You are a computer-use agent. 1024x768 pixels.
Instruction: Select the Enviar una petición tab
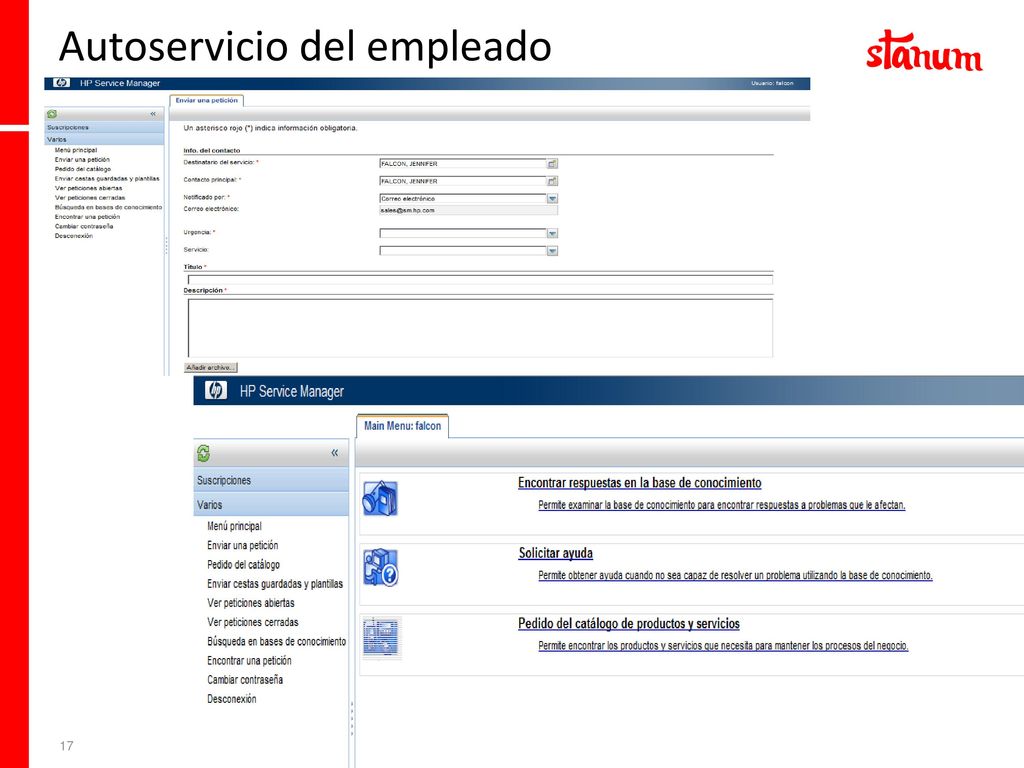(x=206, y=101)
